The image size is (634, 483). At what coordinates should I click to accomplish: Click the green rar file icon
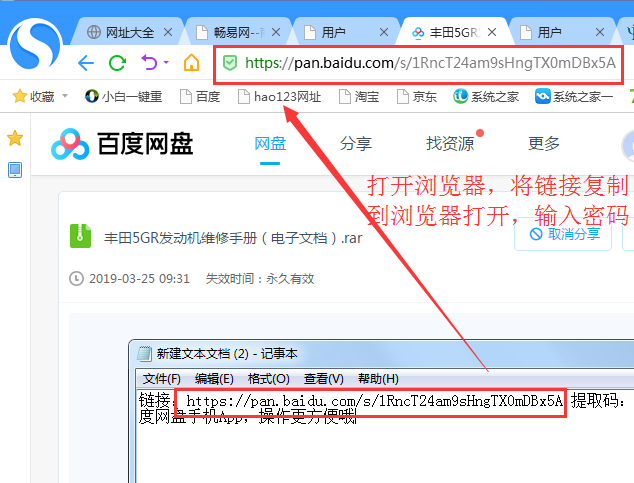tap(80, 236)
